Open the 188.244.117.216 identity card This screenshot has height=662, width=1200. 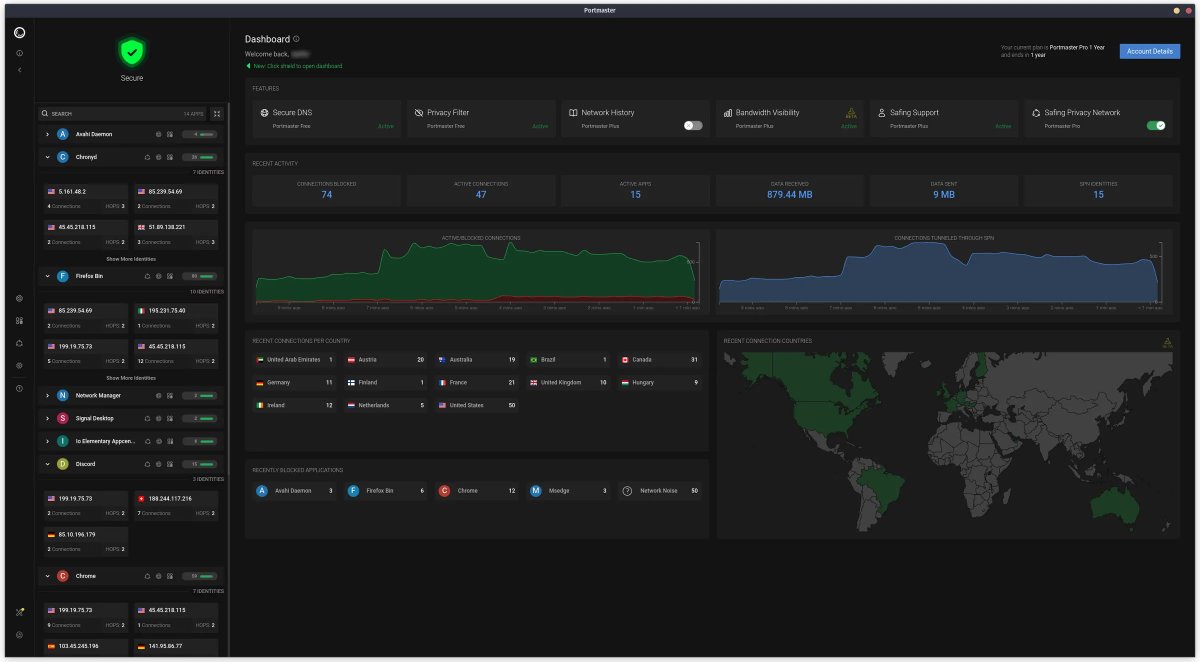(x=176, y=505)
